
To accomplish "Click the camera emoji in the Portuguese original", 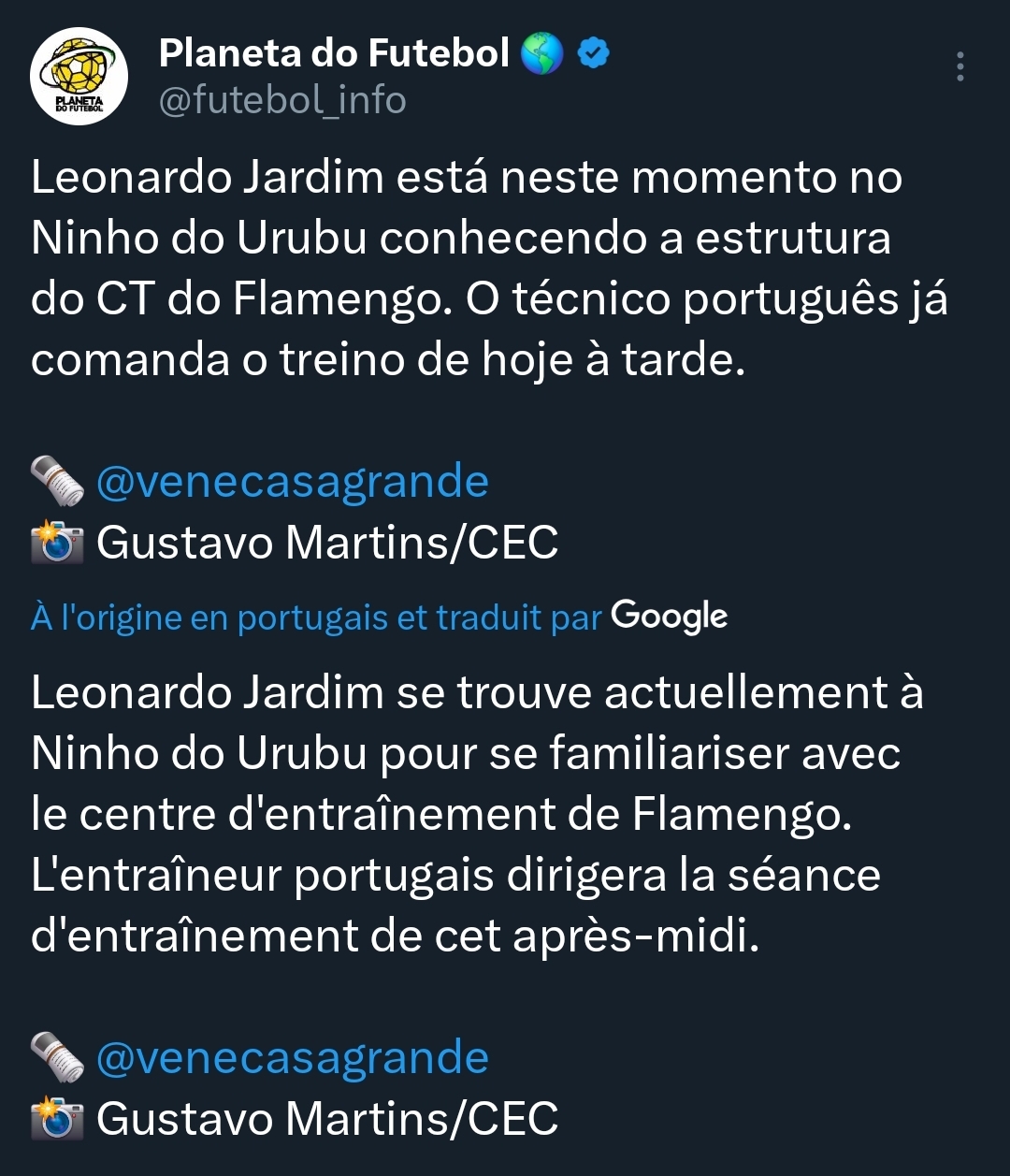I will (x=58, y=543).
